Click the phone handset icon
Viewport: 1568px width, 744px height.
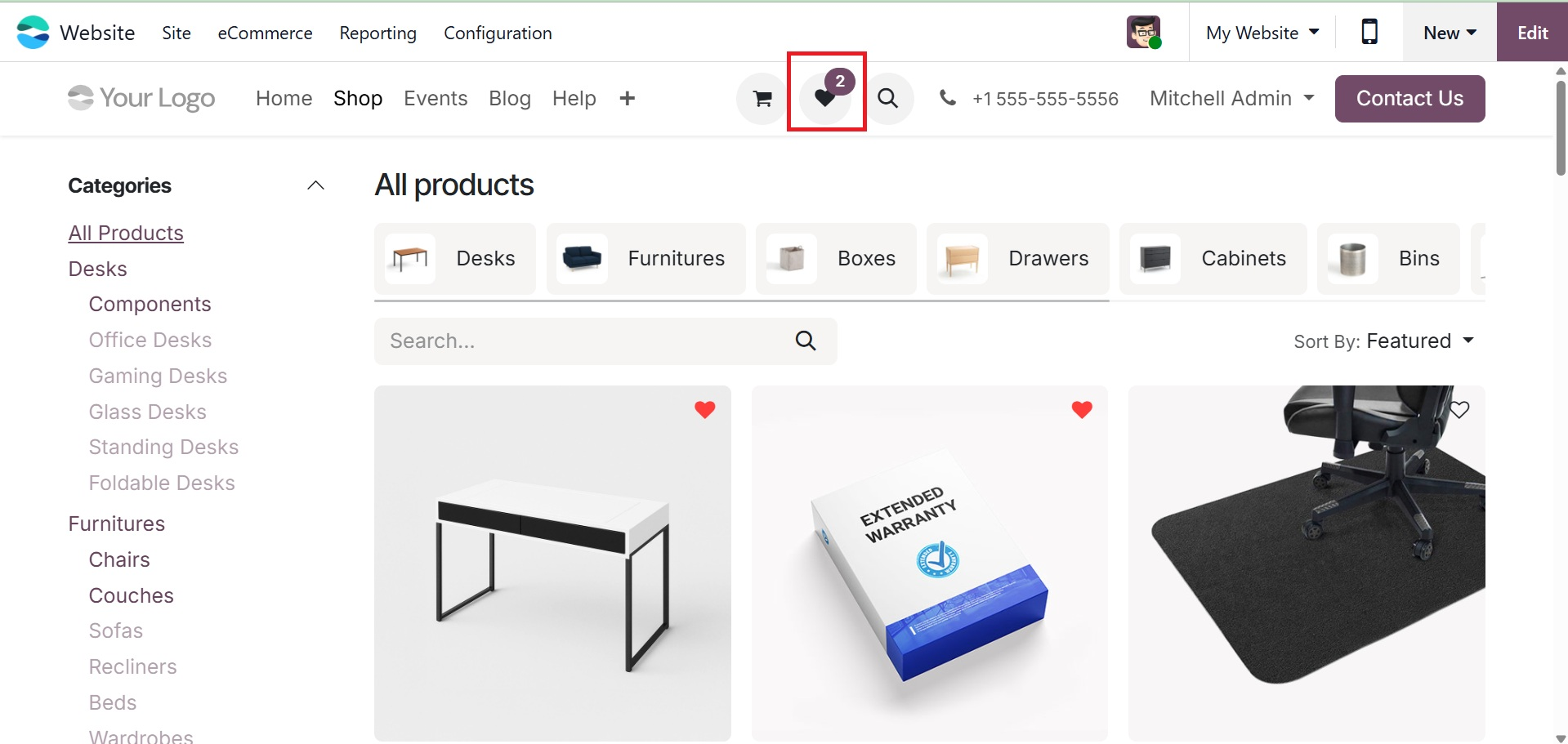(947, 98)
